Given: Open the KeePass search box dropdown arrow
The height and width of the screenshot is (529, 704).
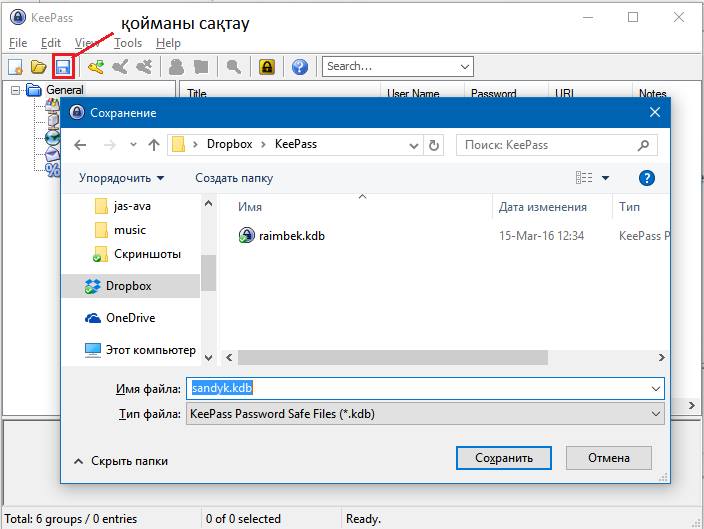Looking at the screenshot, I should [x=465, y=67].
